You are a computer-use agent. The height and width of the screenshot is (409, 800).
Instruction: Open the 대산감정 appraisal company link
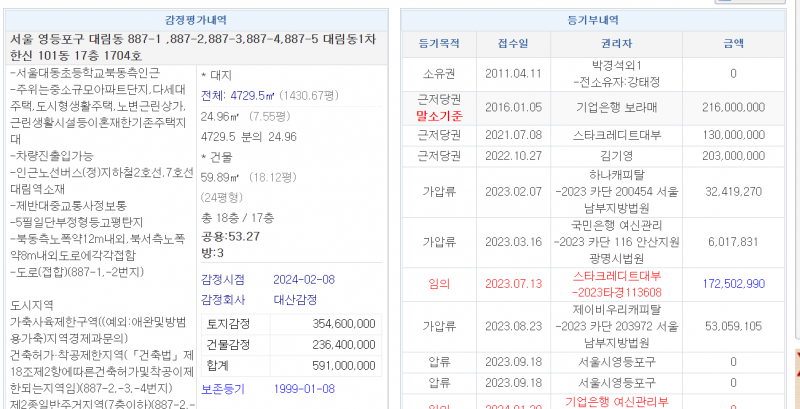pos(295,299)
